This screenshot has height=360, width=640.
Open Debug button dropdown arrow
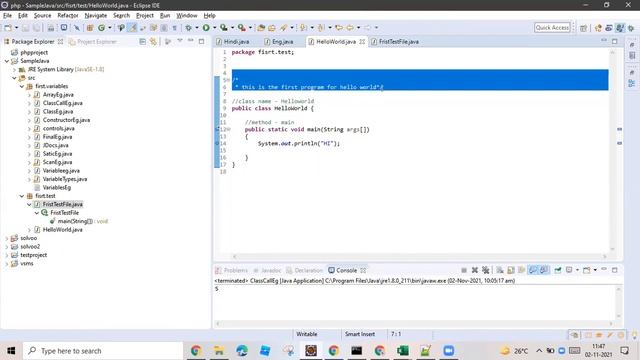197,28
